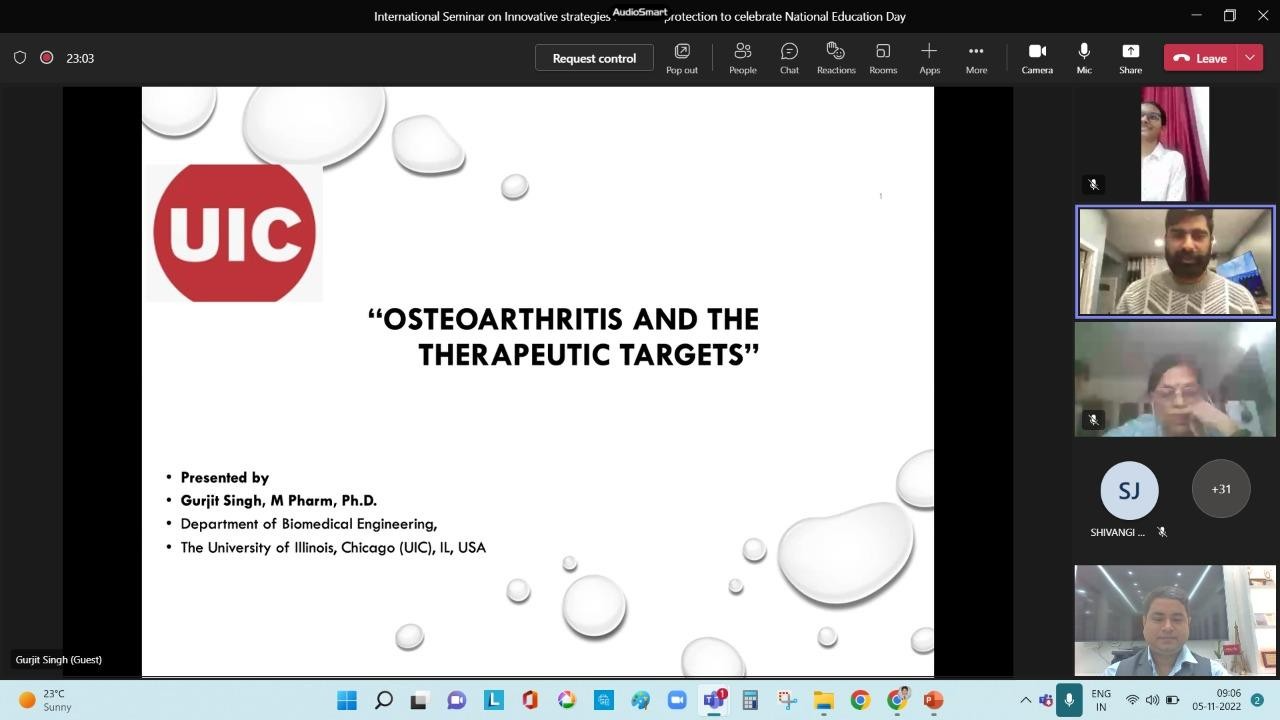Image resolution: width=1280 pixels, height=720 pixels.
Task: Show the People participants list
Action: coord(742,58)
